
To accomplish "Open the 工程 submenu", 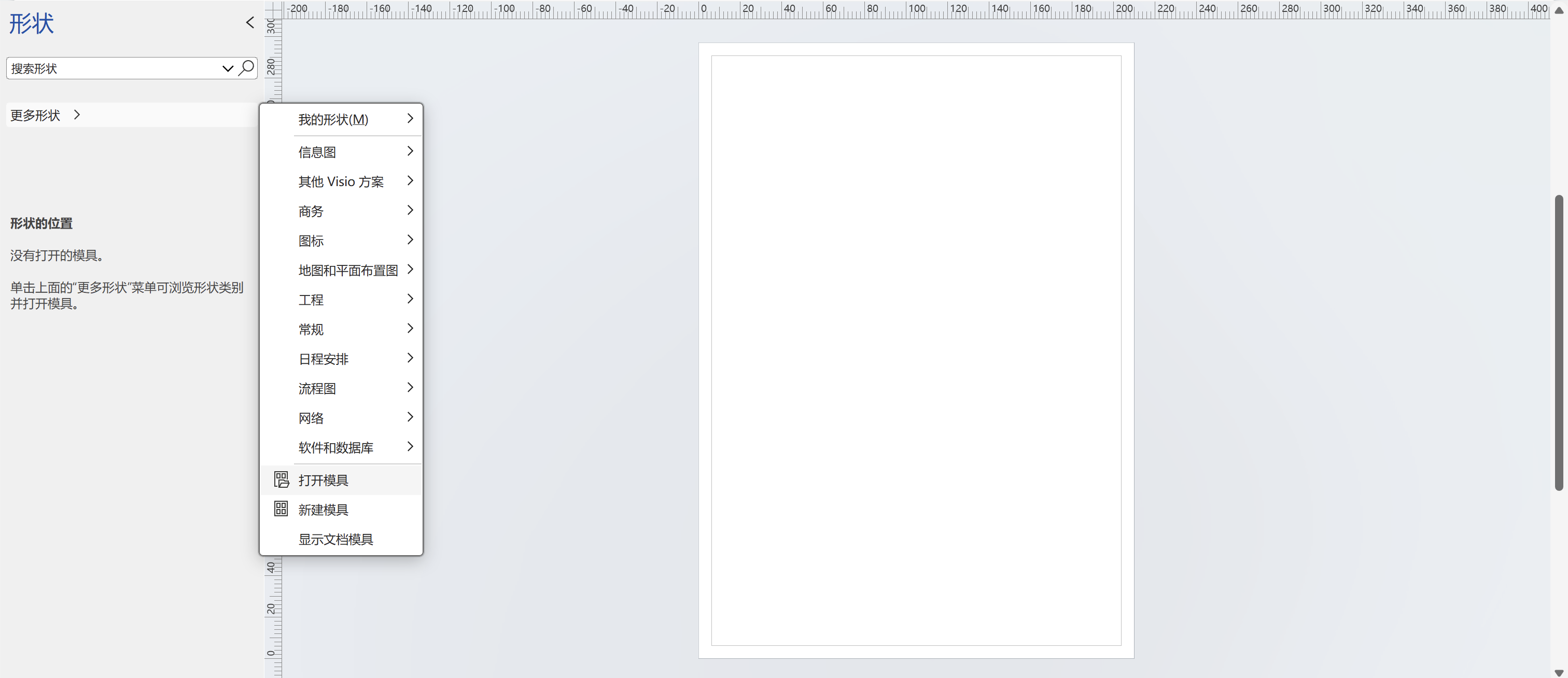I will point(341,300).
